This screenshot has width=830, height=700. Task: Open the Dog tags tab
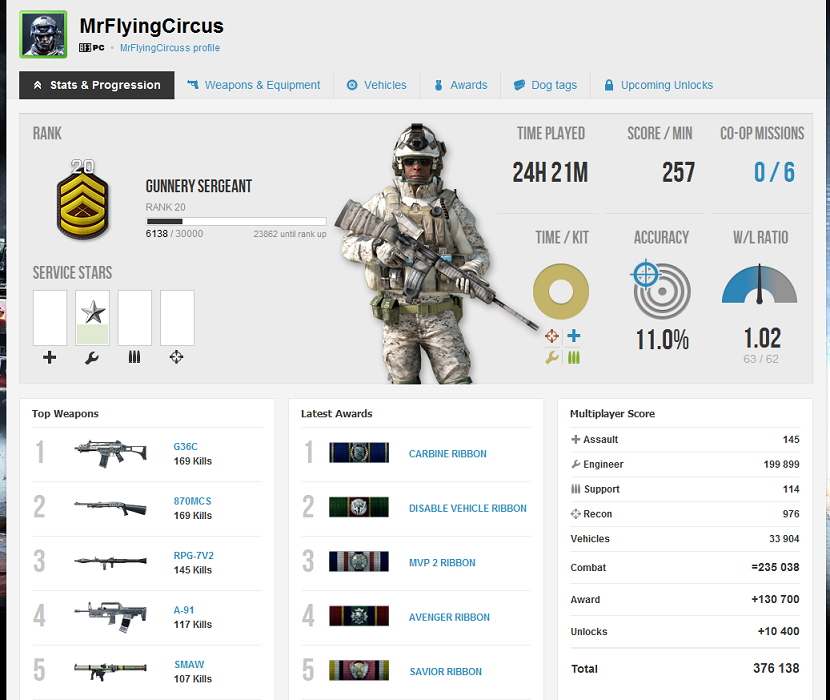(x=545, y=85)
